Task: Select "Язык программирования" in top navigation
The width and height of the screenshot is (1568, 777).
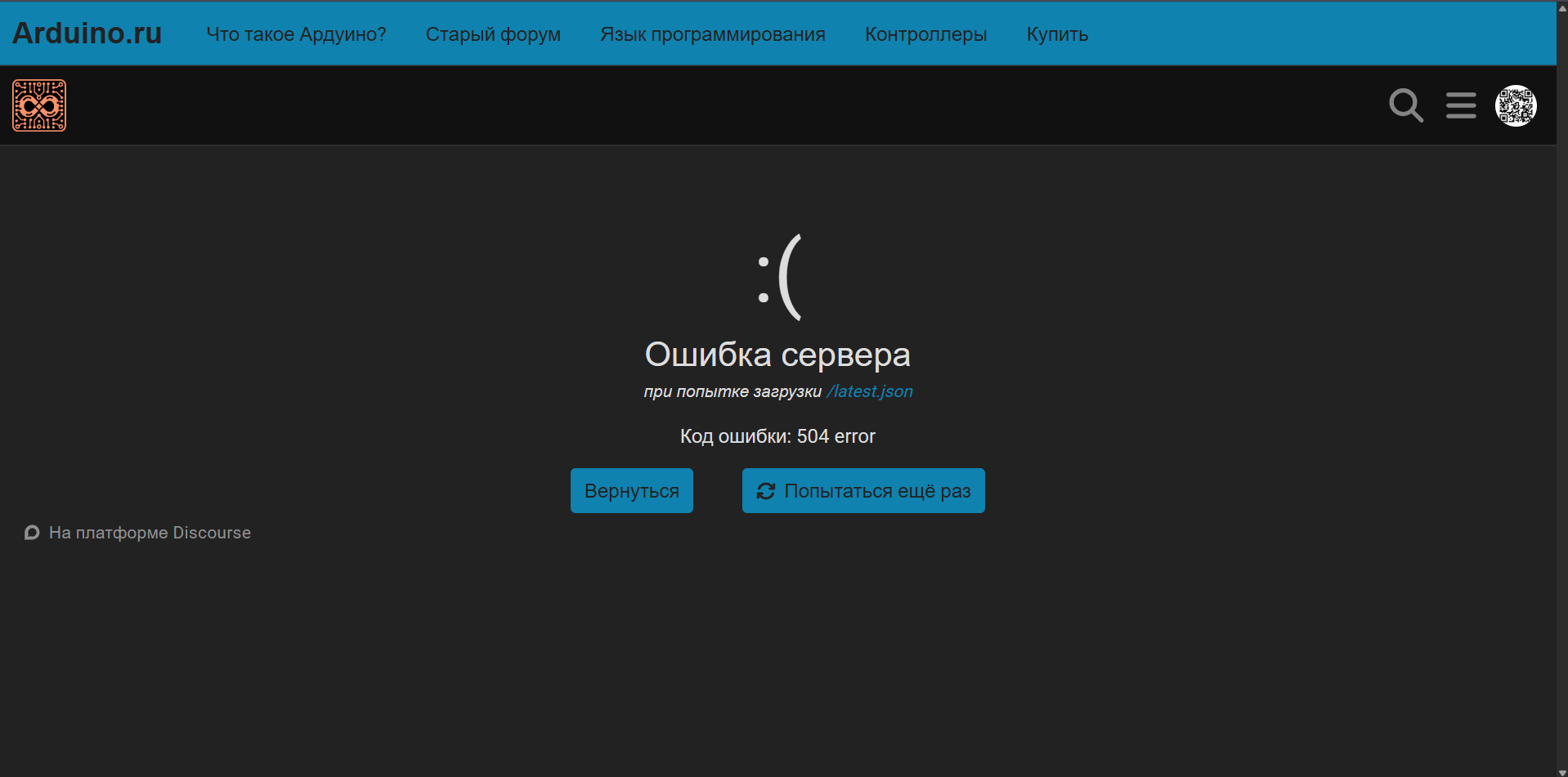Action: (712, 34)
